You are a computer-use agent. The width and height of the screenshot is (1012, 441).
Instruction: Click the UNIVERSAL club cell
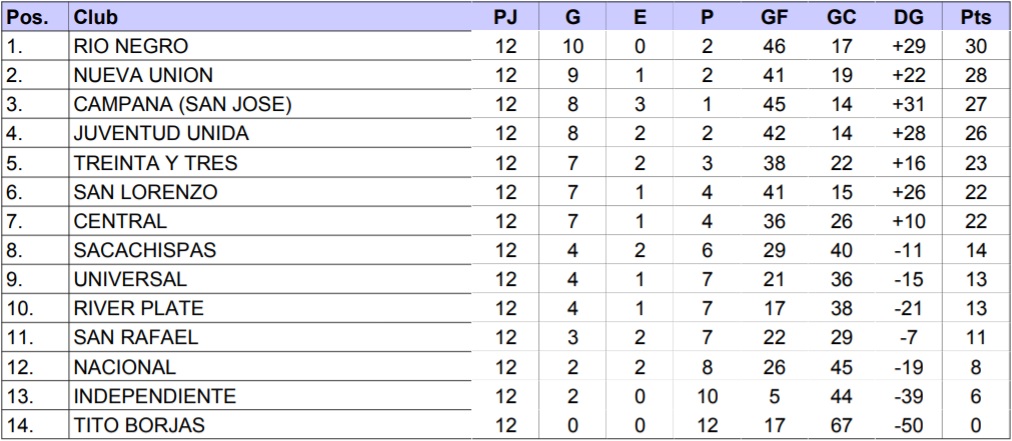[130, 280]
